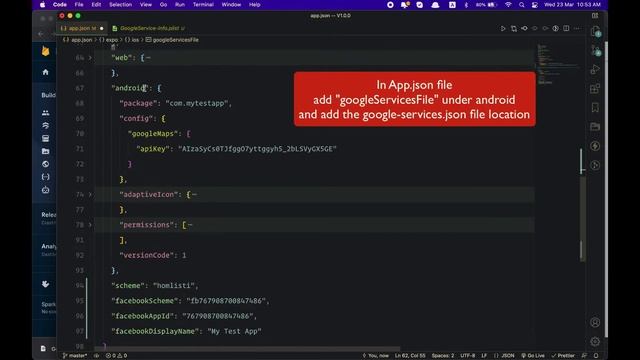Viewport: 640px width, 360px height.
Task: Open Firebase Functions brackets icon in sidebar
Action: point(45,177)
